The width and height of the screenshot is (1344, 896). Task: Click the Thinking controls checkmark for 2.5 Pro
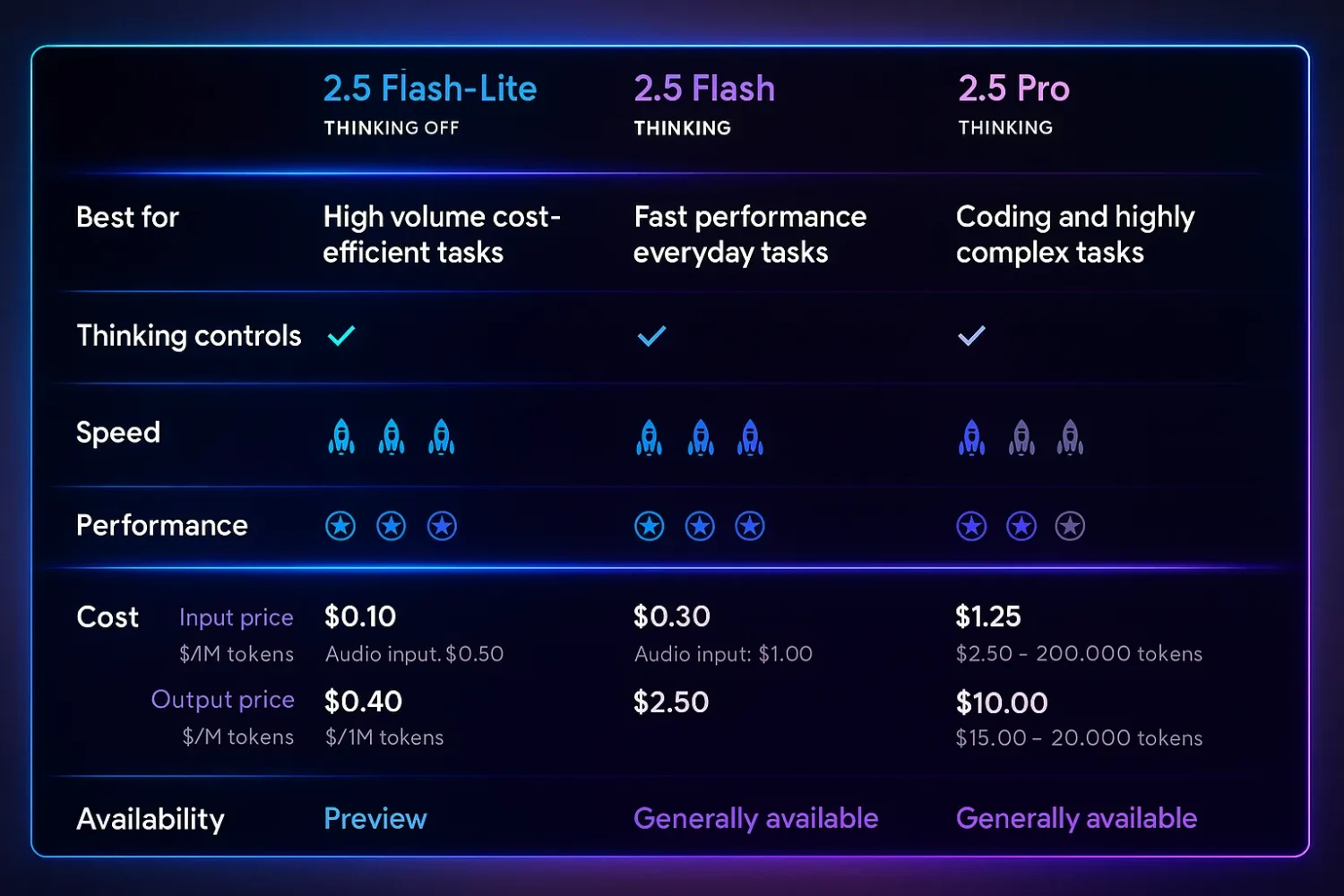tap(971, 336)
